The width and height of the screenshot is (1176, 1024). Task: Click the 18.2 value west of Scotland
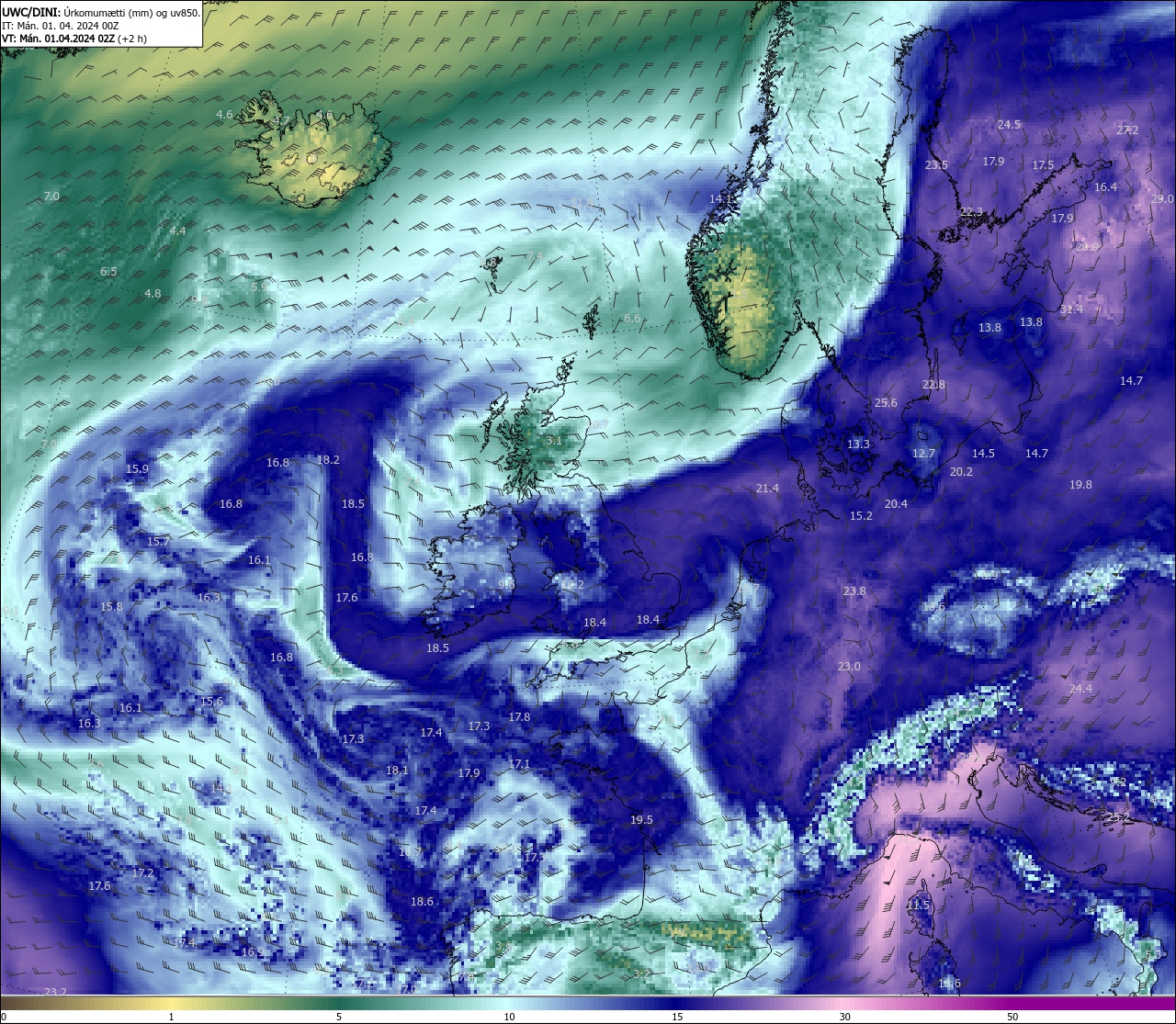(328, 459)
